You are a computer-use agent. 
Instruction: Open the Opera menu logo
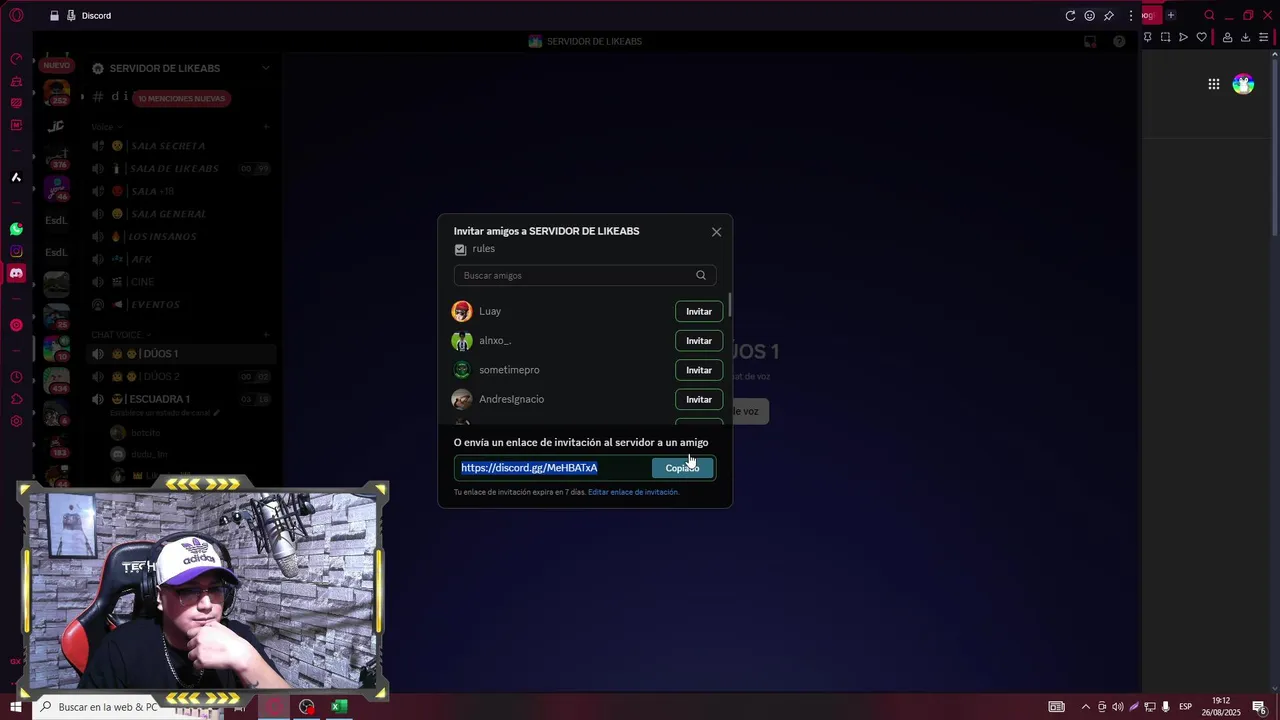click(16, 15)
